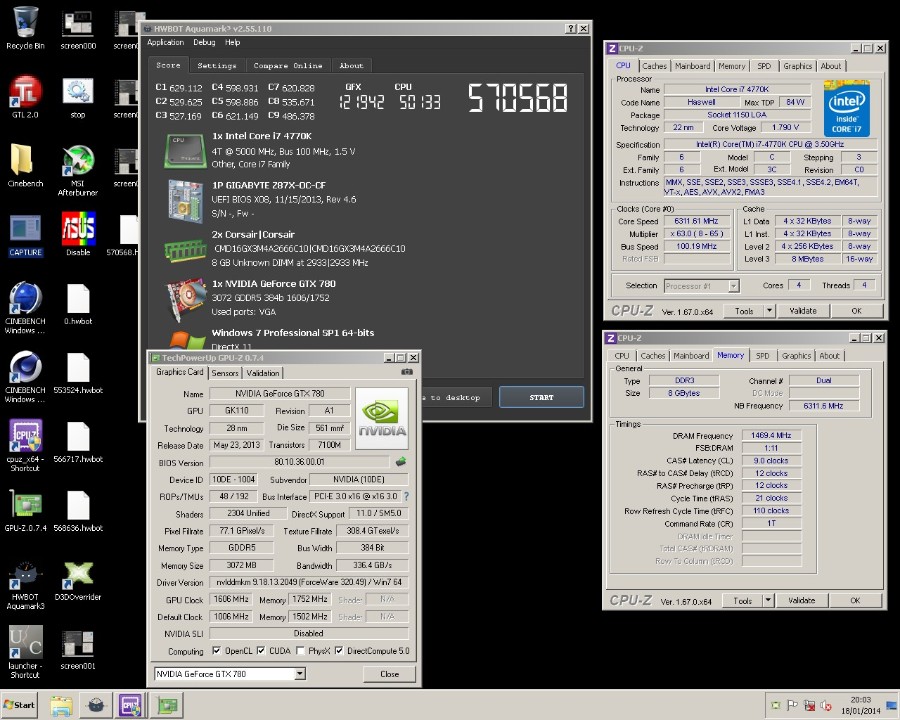Open the screen001 desktop file
Screen dimensions: 900x720
pos(78,649)
